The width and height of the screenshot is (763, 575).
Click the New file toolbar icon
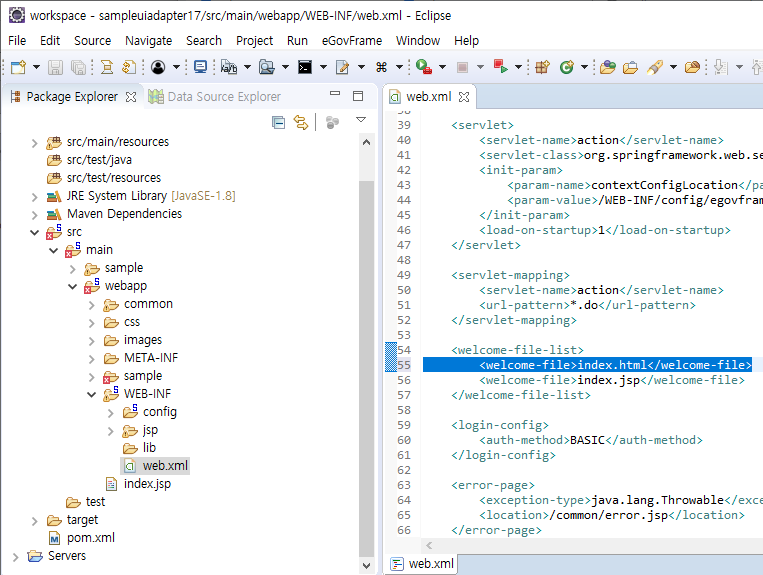click(18, 67)
